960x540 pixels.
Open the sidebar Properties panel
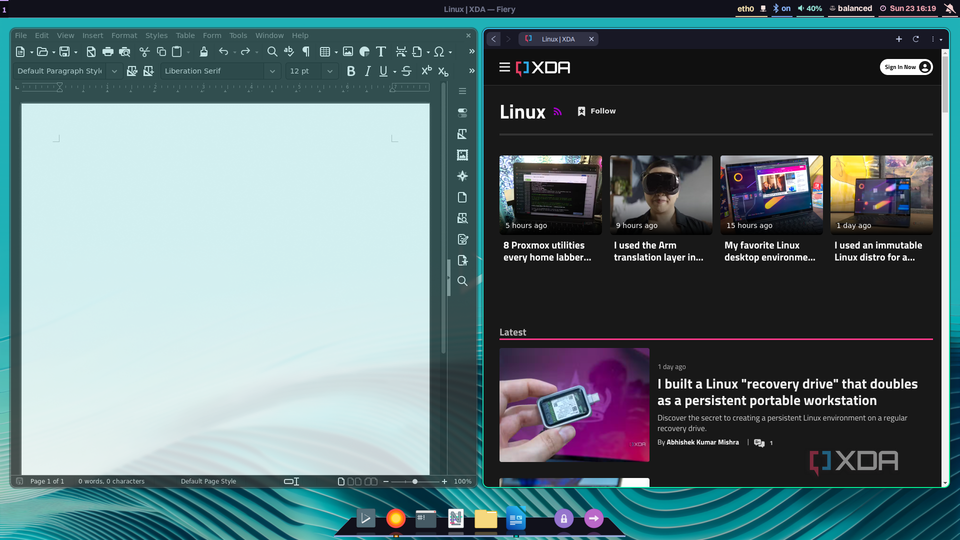(x=462, y=113)
